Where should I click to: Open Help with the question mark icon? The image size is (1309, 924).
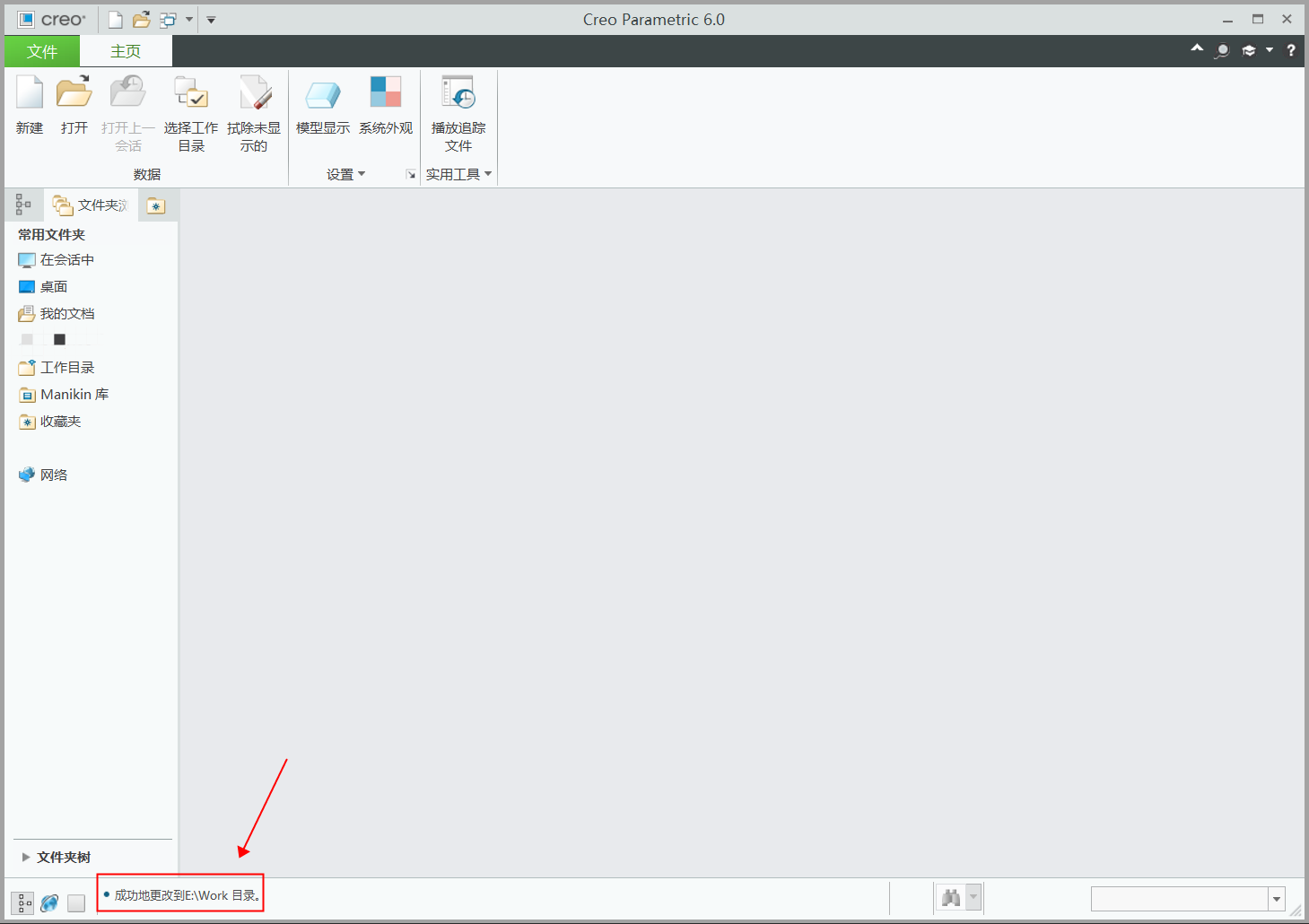point(1291,50)
